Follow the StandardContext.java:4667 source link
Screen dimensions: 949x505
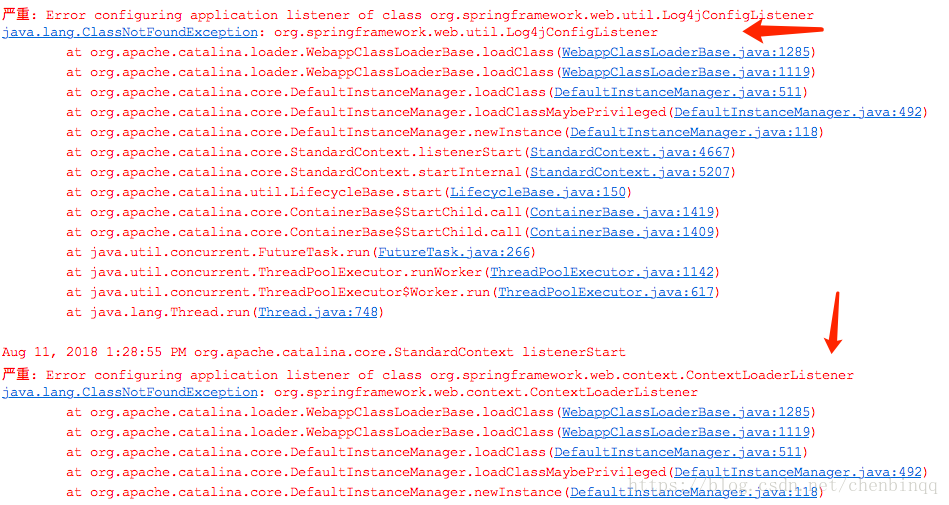[630, 152]
